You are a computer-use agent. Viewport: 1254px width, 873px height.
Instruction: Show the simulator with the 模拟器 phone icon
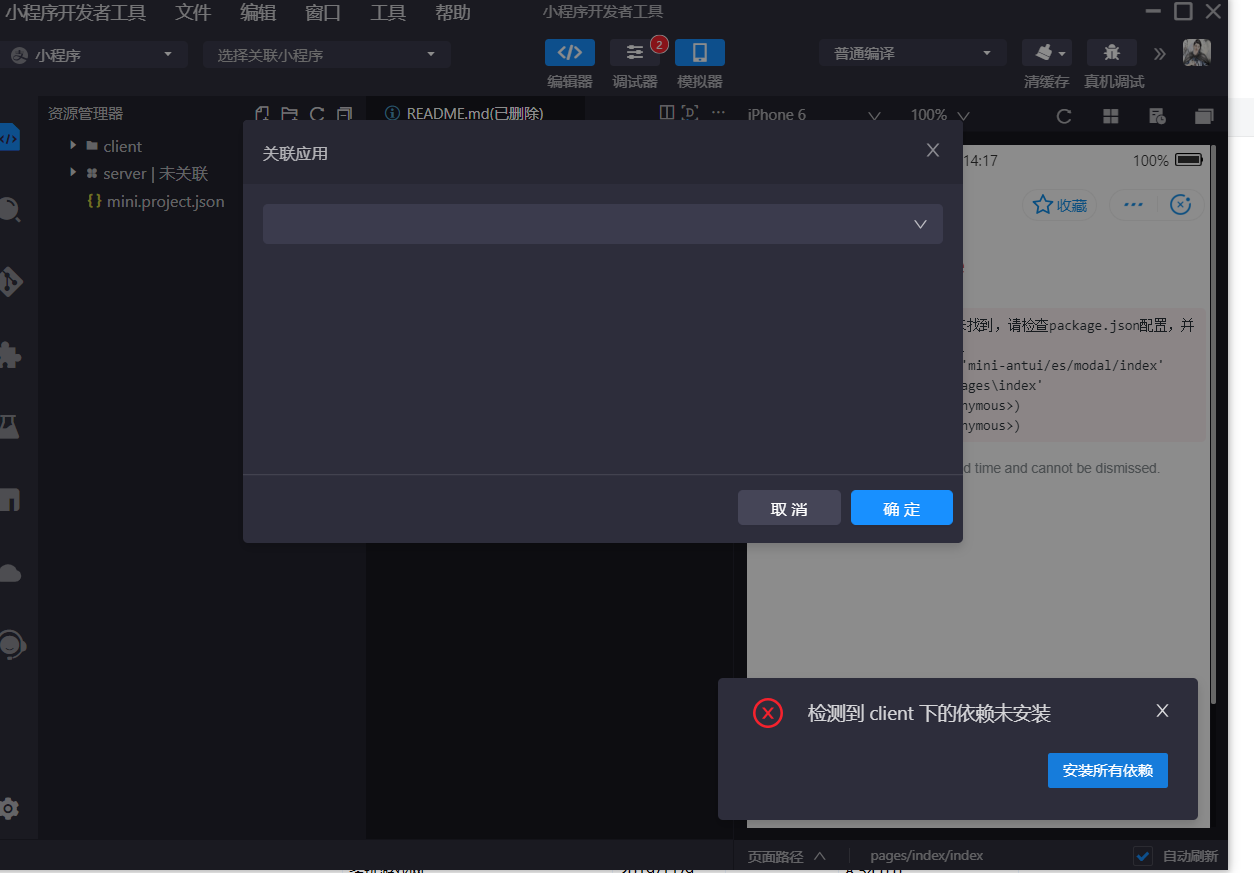700,53
